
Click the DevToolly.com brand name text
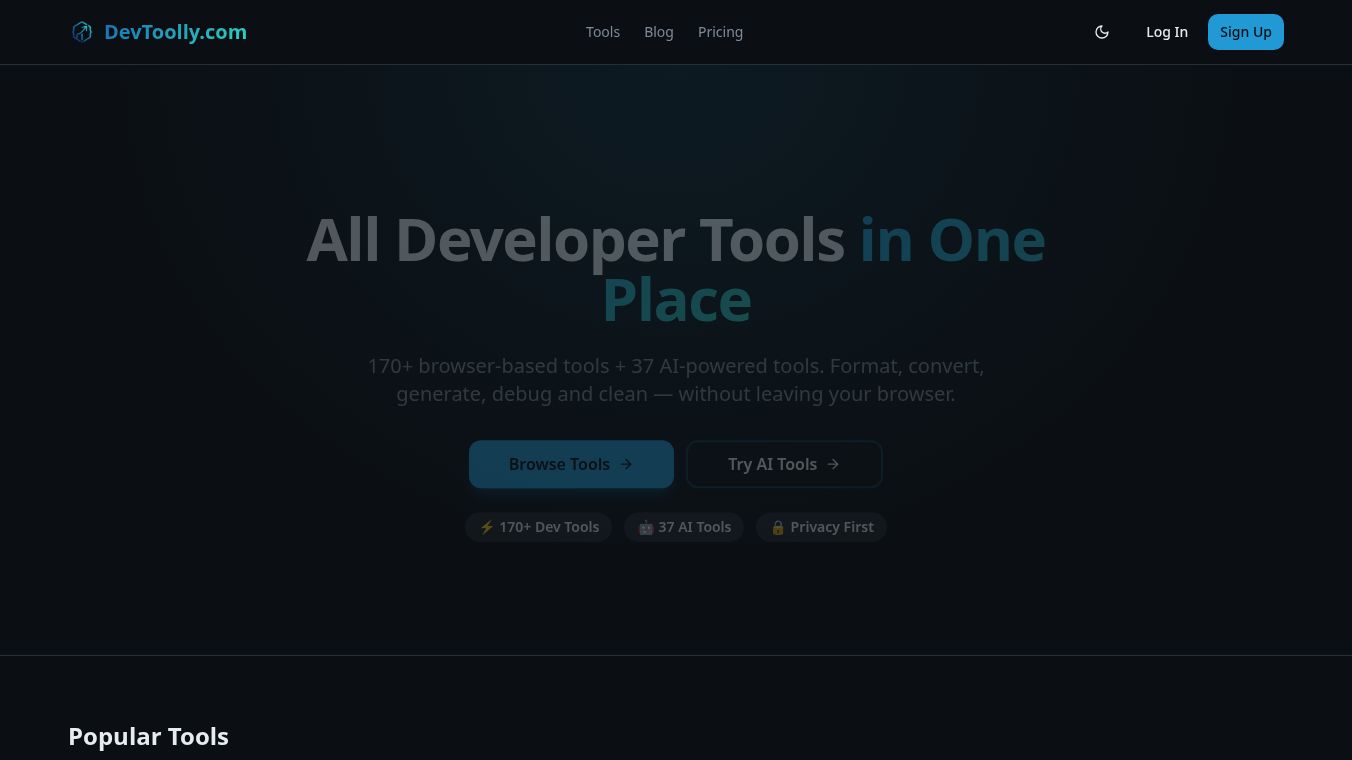pos(175,31)
